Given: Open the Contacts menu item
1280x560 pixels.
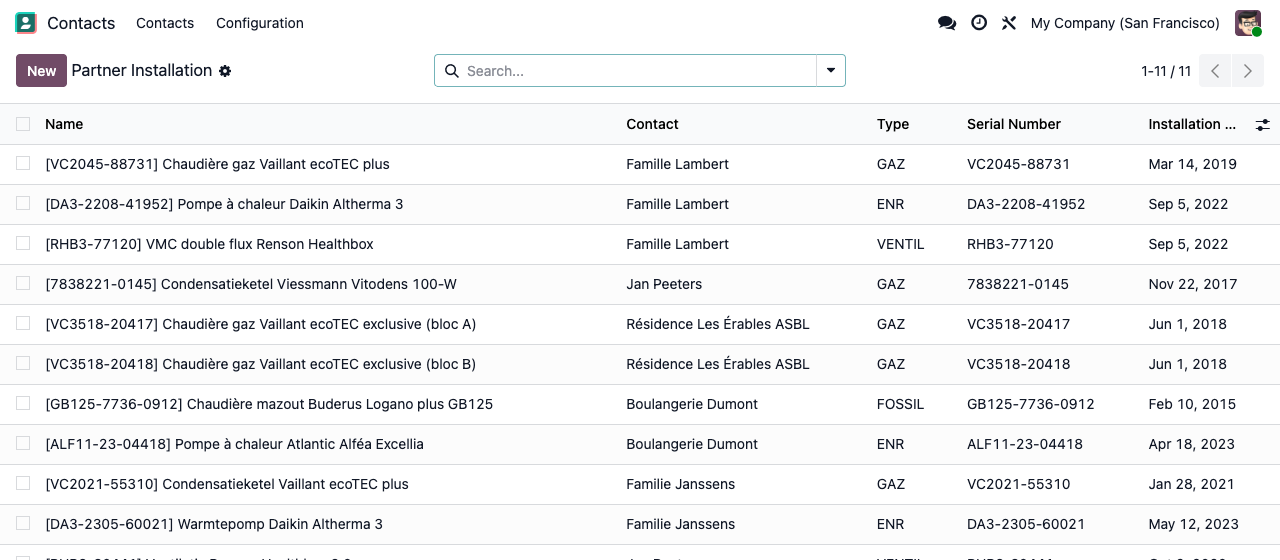Looking at the screenshot, I should click(x=165, y=23).
